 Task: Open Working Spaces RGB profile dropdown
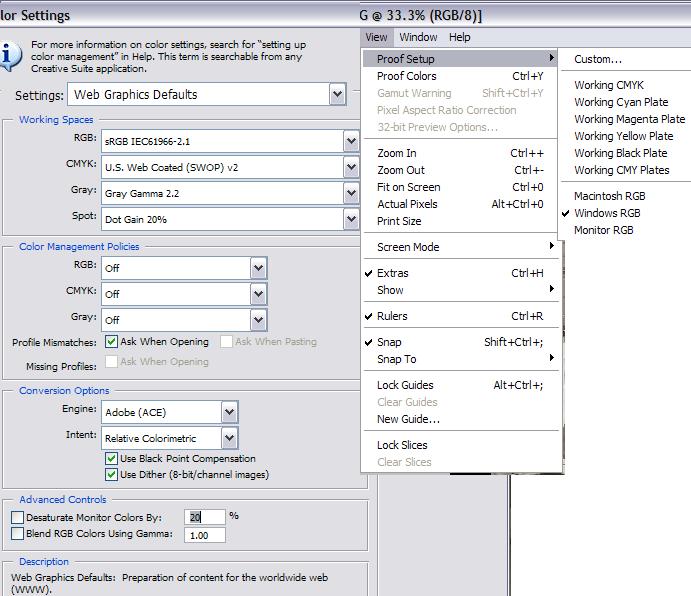pos(230,142)
